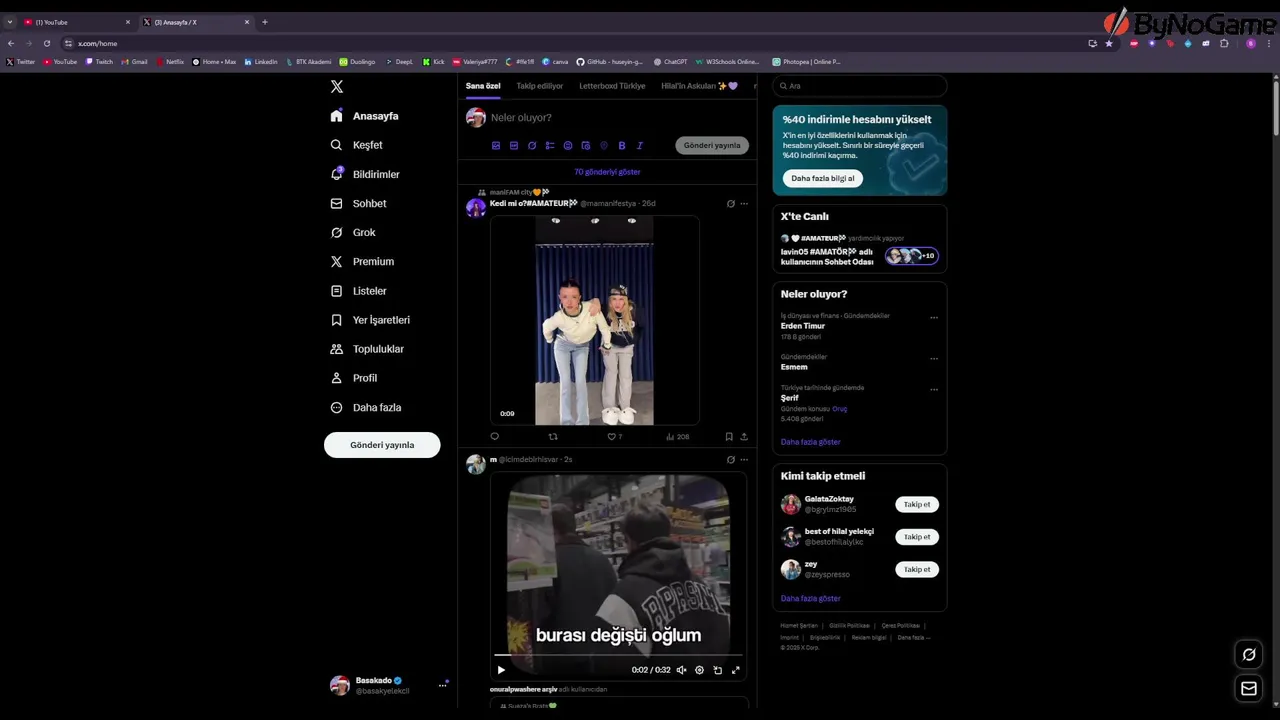Screen dimensions: 1280x720
Task: Open Twitch bookmark in bookmarks bar
Action: coord(99,62)
